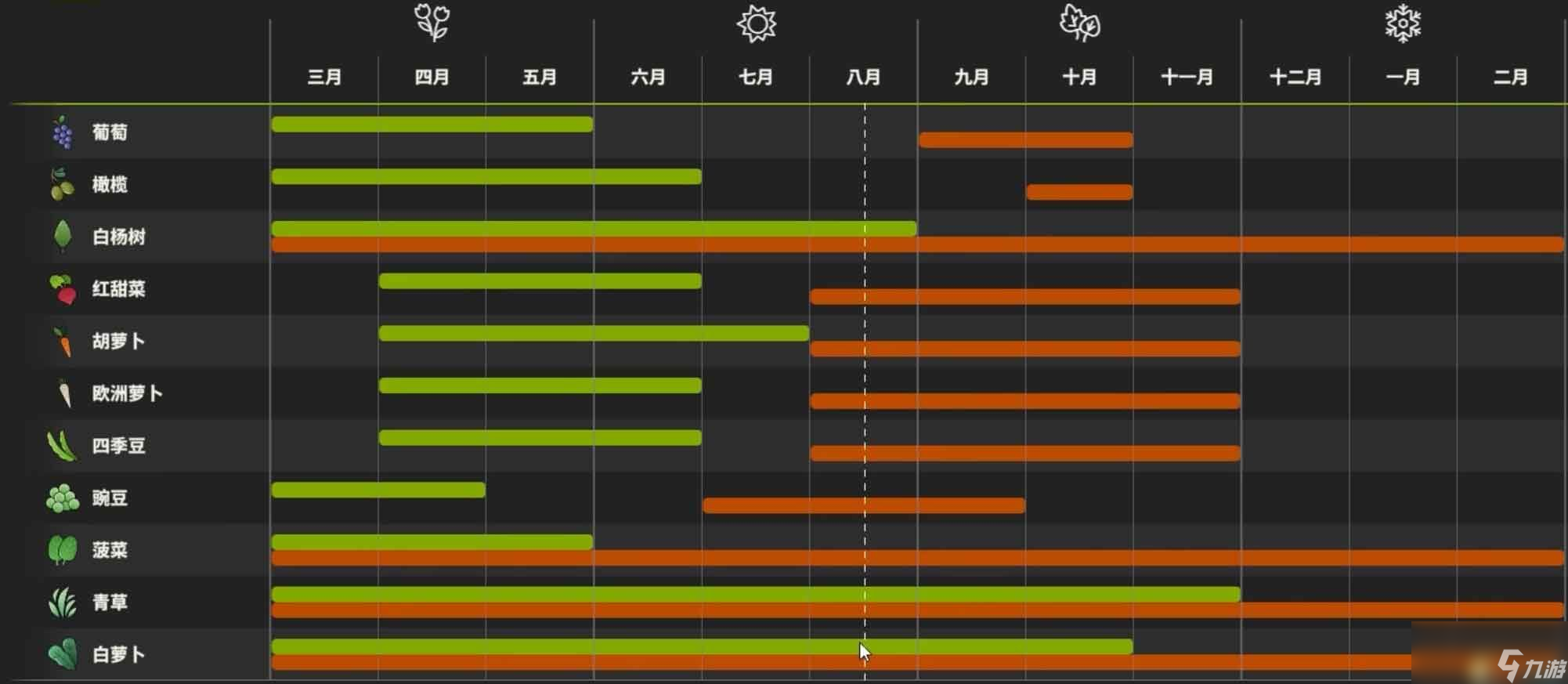Click the summer sun season icon
1568x684 pixels.
pyautogui.click(x=757, y=24)
